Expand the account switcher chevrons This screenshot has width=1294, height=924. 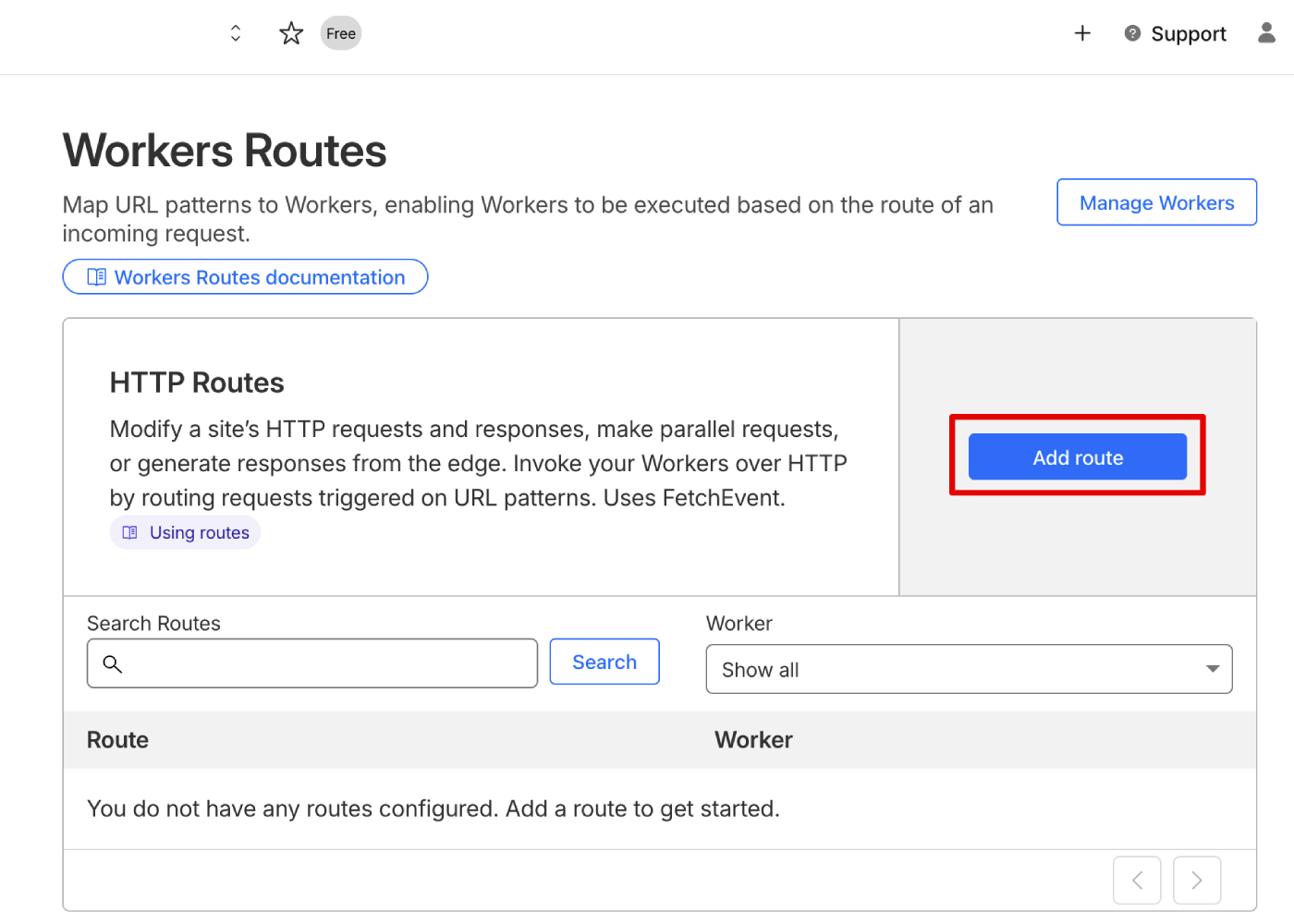235,32
